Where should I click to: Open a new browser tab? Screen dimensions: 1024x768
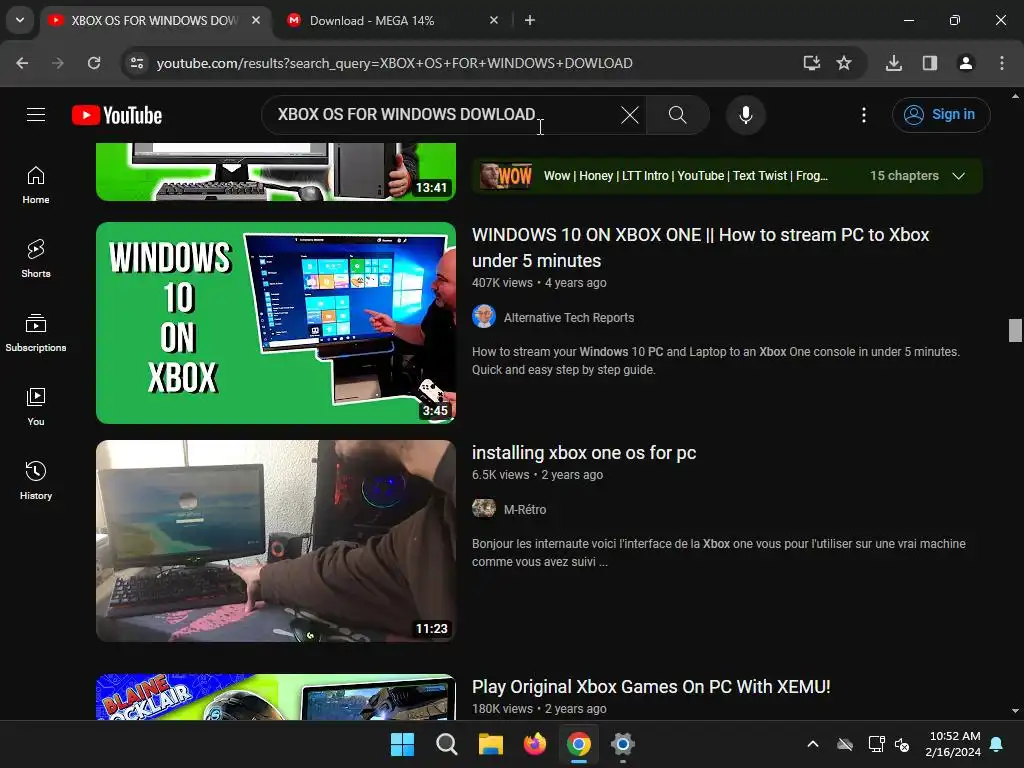530,20
